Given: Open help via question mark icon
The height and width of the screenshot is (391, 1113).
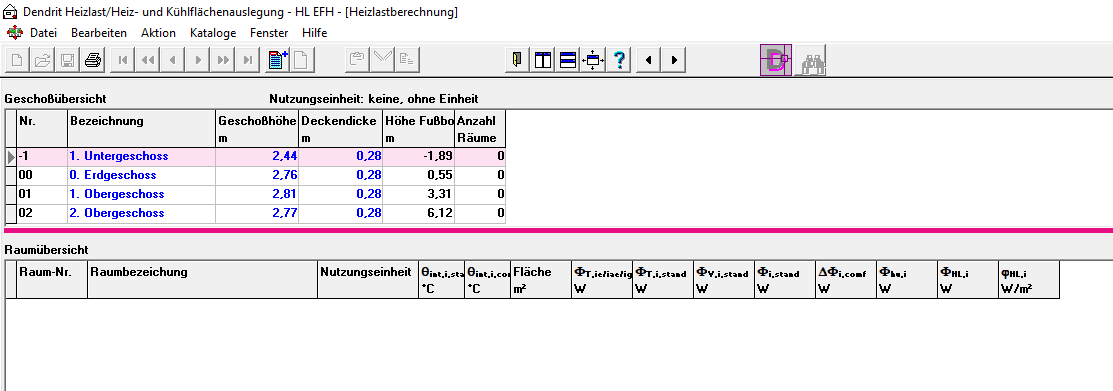Looking at the screenshot, I should tap(618, 60).
